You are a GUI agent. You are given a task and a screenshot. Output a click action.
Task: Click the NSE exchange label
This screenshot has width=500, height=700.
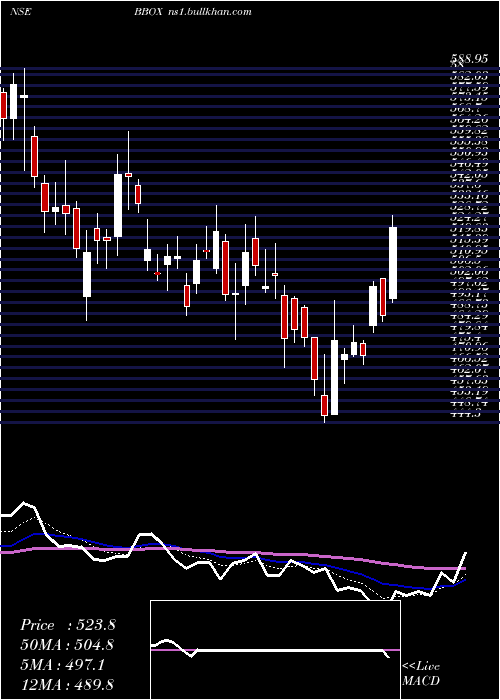coord(21,12)
